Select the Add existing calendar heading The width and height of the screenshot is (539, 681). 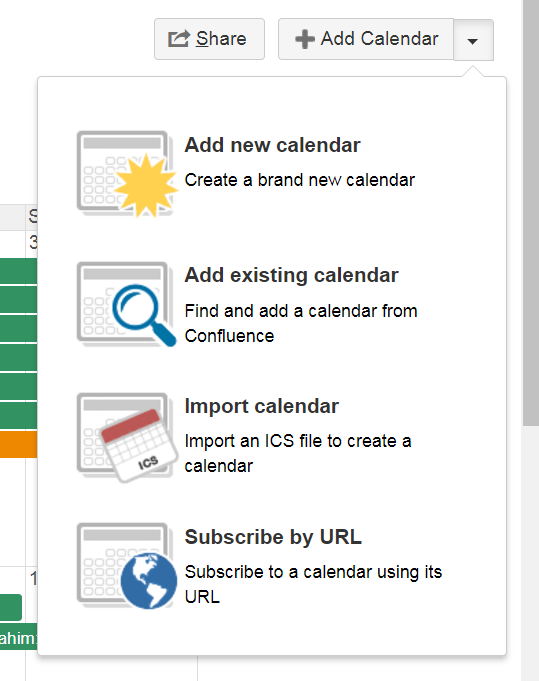291,275
